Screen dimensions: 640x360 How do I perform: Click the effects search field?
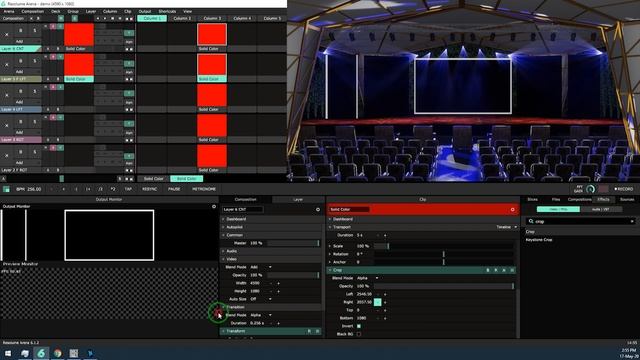(x=580, y=221)
